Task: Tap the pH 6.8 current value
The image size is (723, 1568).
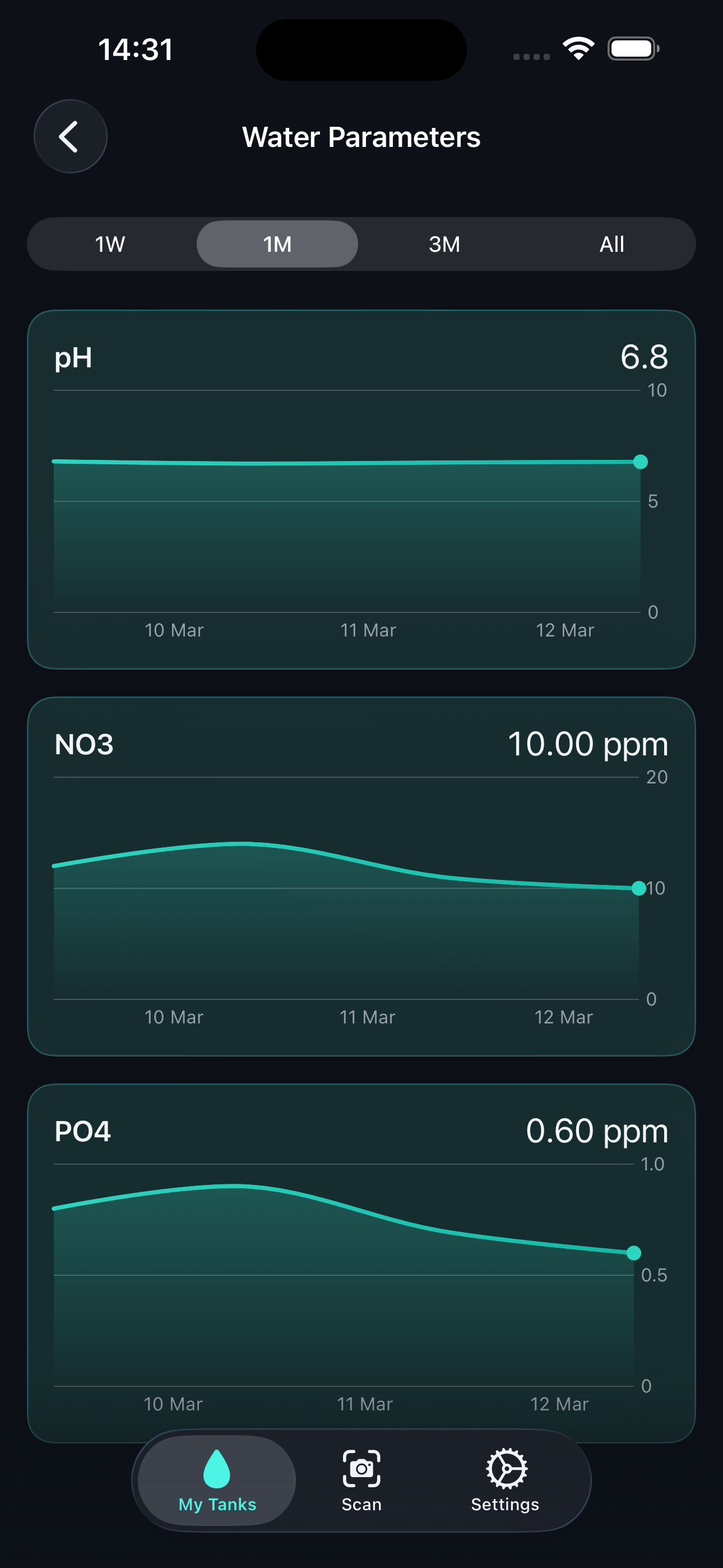Action: tap(644, 357)
